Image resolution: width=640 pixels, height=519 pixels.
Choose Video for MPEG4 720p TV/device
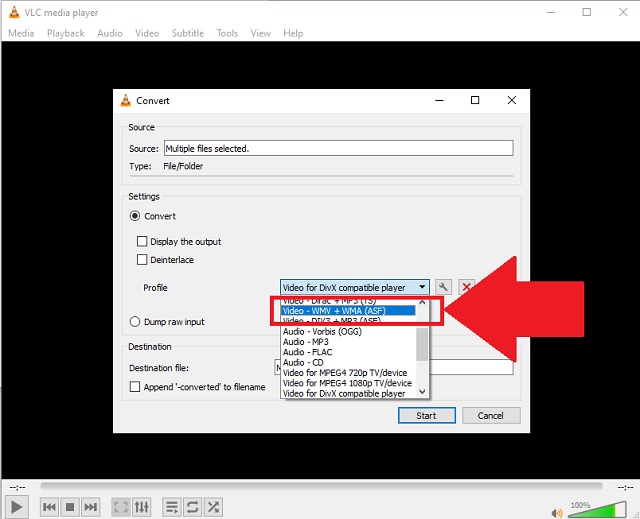(x=348, y=373)
